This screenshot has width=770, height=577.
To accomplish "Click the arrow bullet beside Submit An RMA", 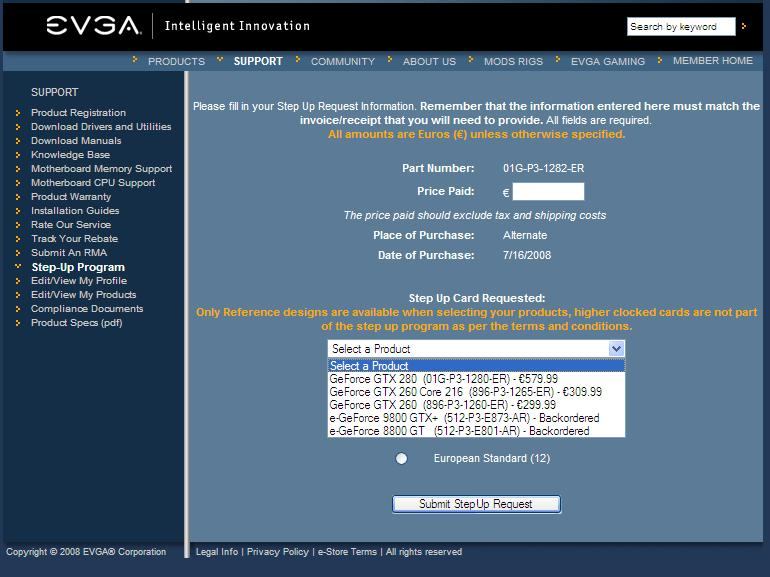I will point(18,253).
